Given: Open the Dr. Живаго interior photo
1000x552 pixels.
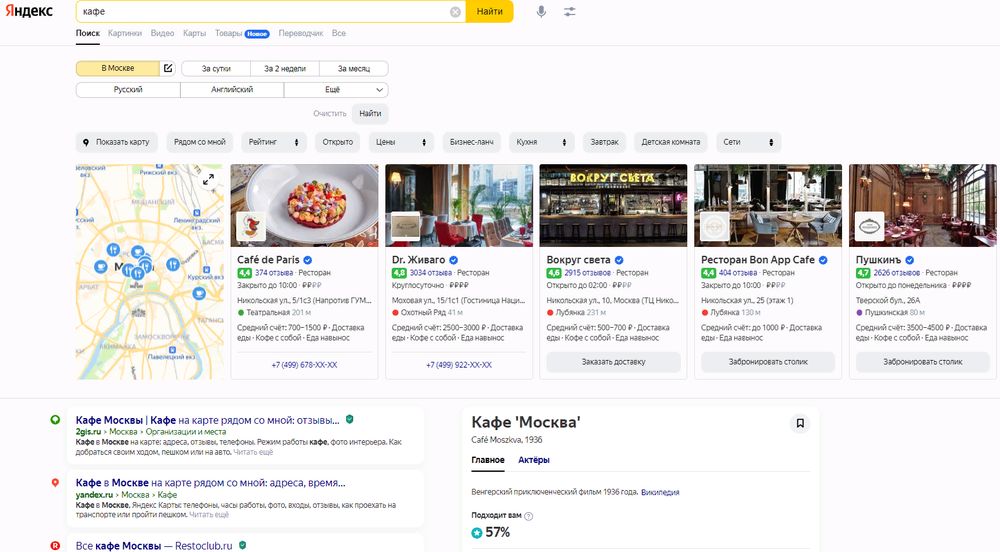Looking at the screenshot, I should pyautogui.click(x=459, y=205).
